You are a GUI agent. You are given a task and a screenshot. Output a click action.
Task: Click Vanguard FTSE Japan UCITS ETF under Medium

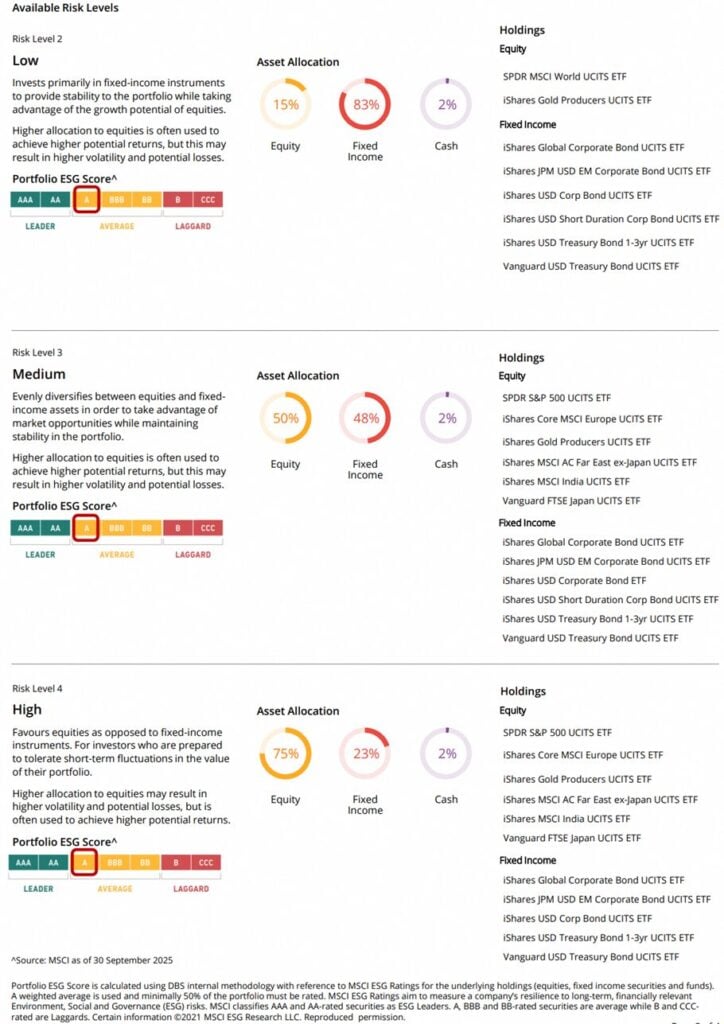(571, 501)
